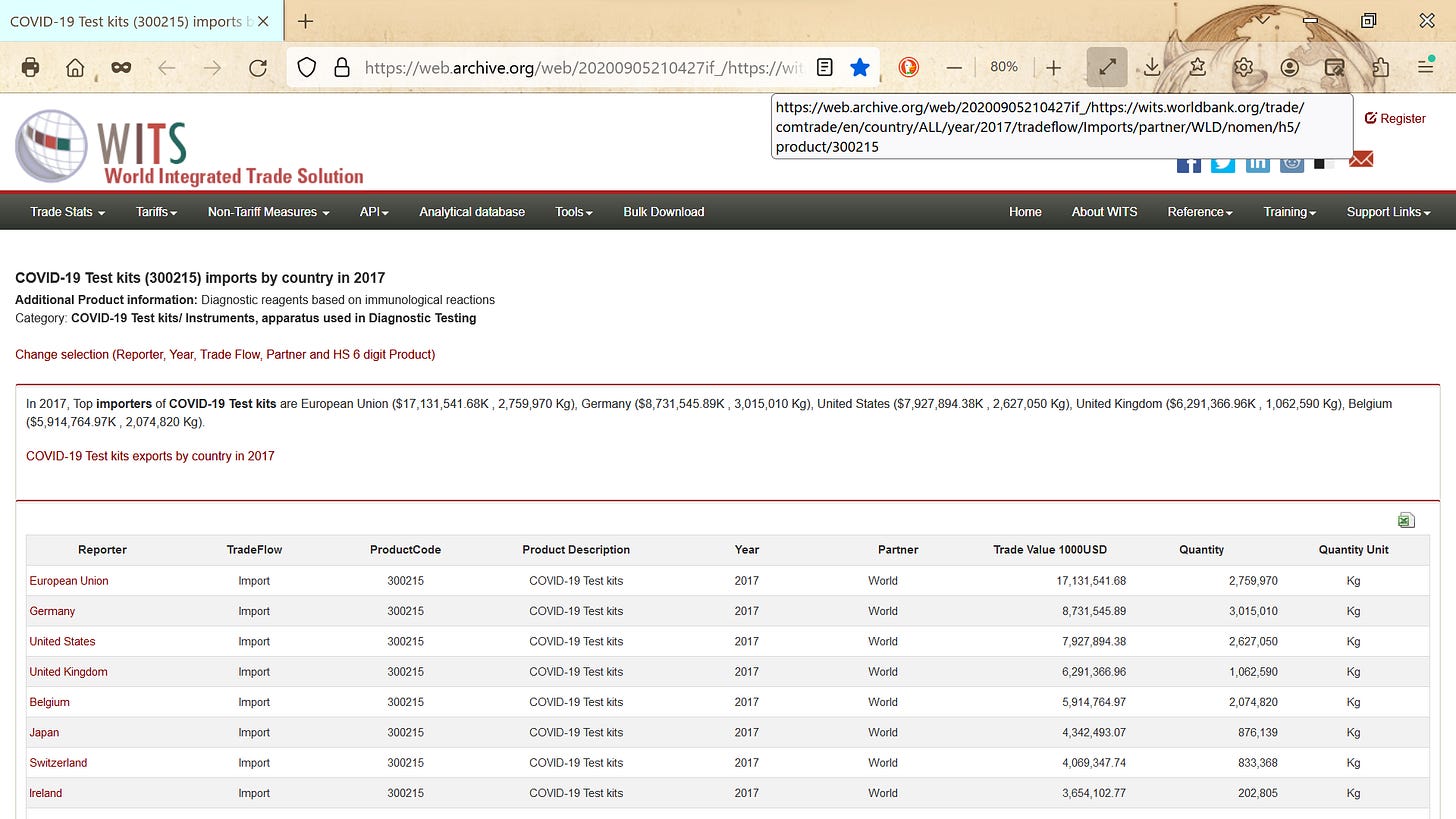Zoom out with minus button
This screenshot has height=819, width=1456.
954,67
